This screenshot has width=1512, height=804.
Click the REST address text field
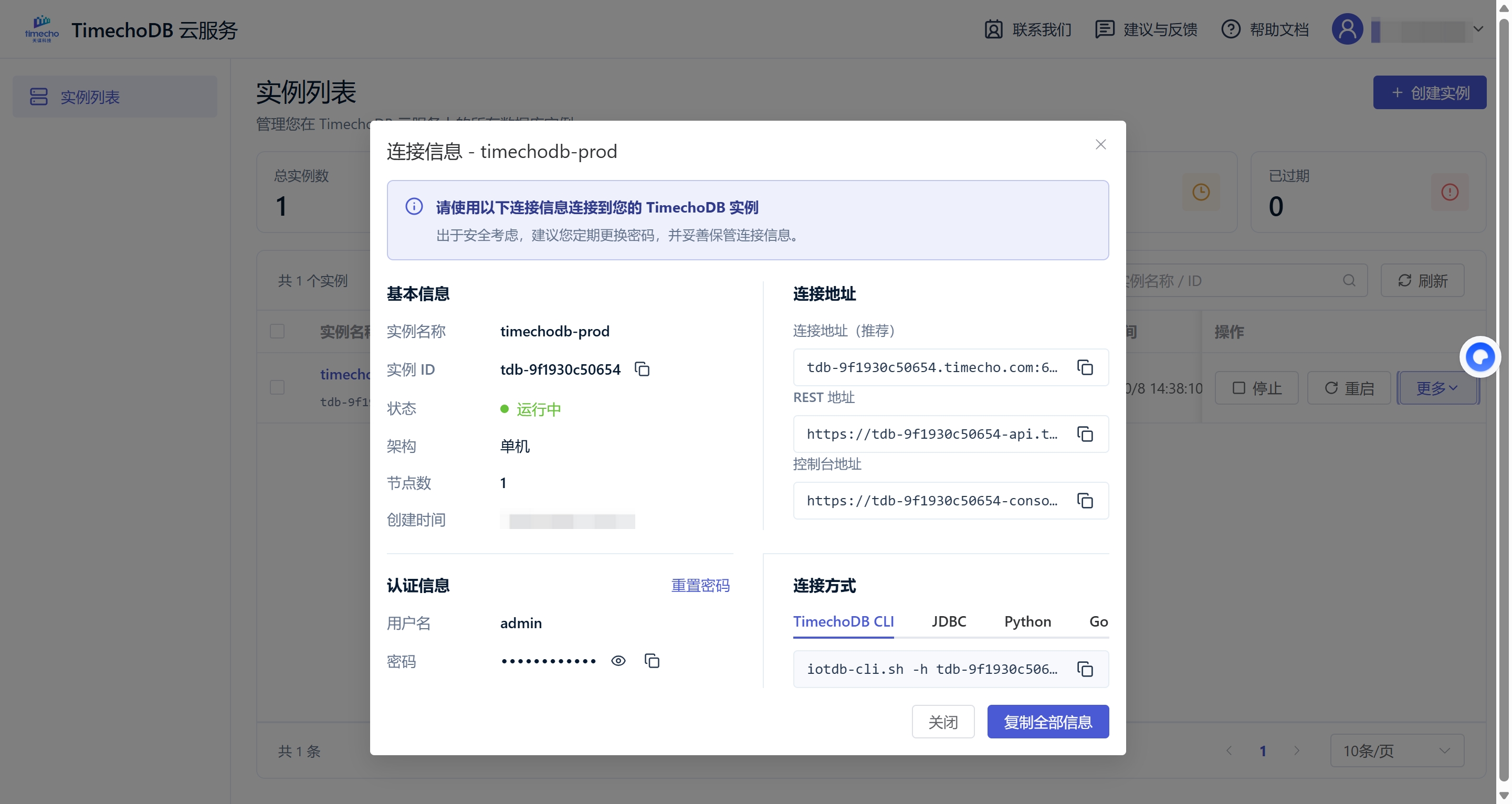click(x=950, y=435)
